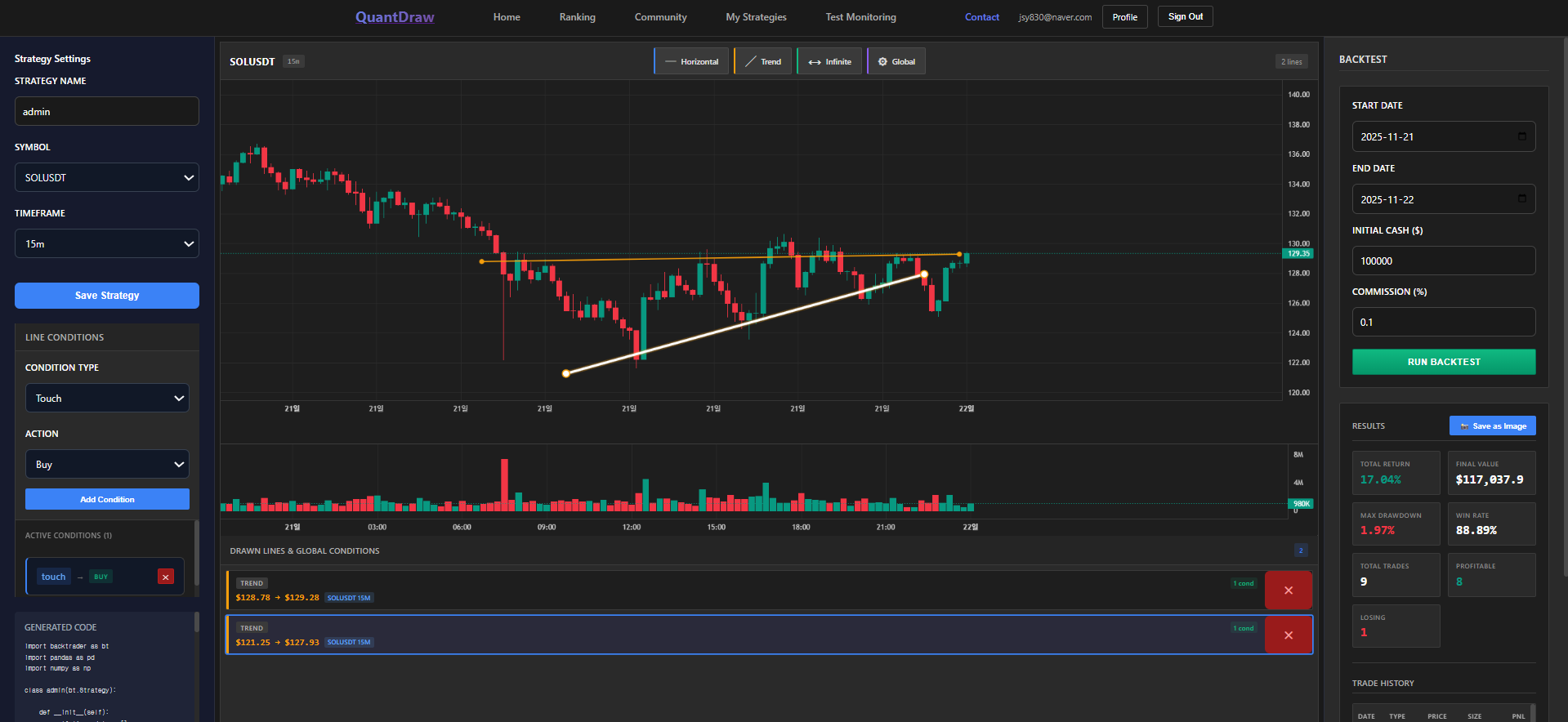This screenshot has width=1568, height=722.
Task: Click the orange trend line start handle
Action: pos(481,261)
